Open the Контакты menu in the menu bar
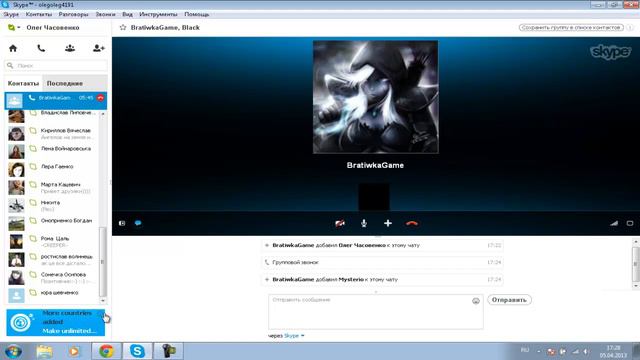This screenshot has width=640, height=360. coord(39,14)
